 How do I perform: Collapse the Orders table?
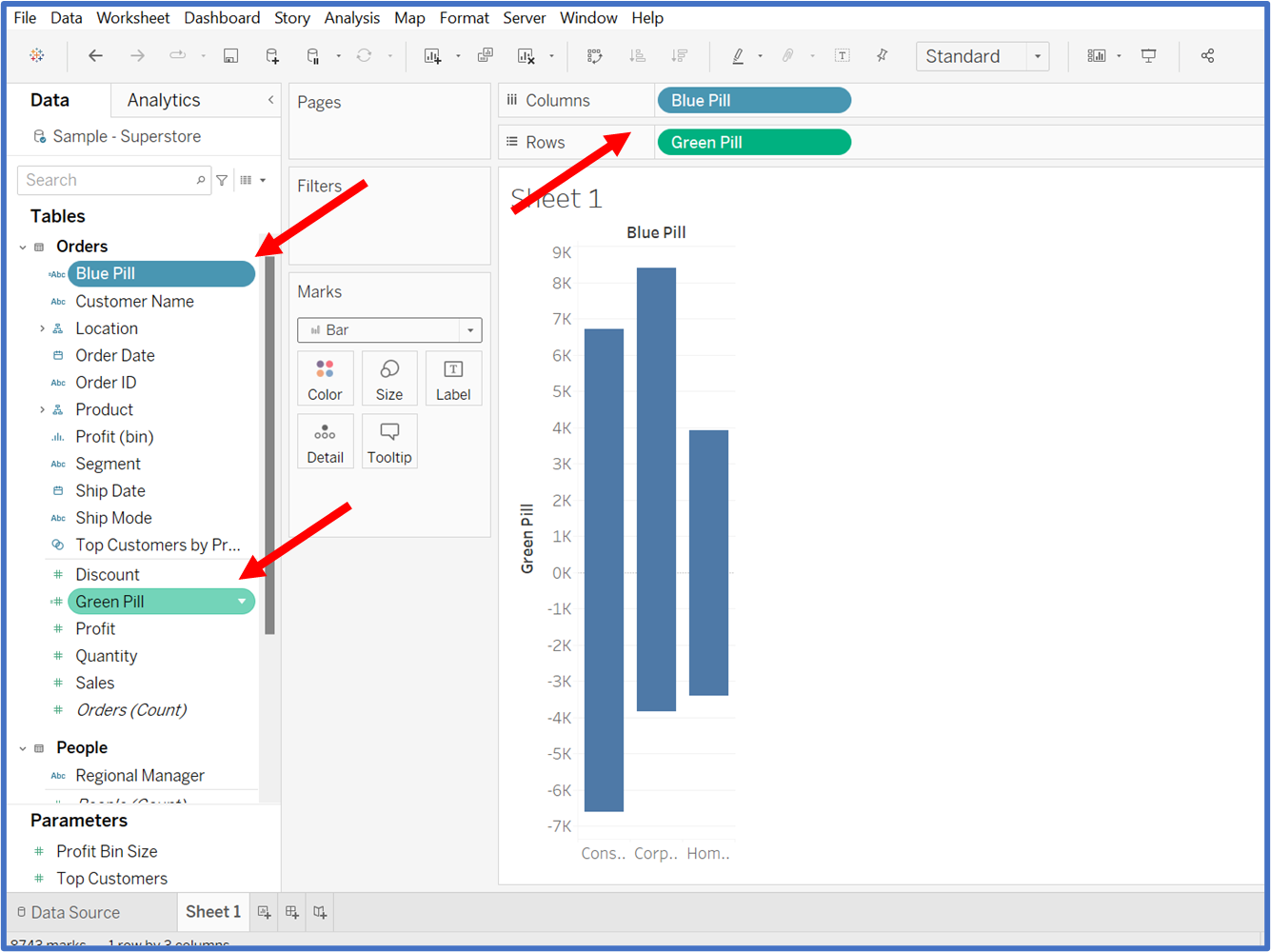click(23, 247)
